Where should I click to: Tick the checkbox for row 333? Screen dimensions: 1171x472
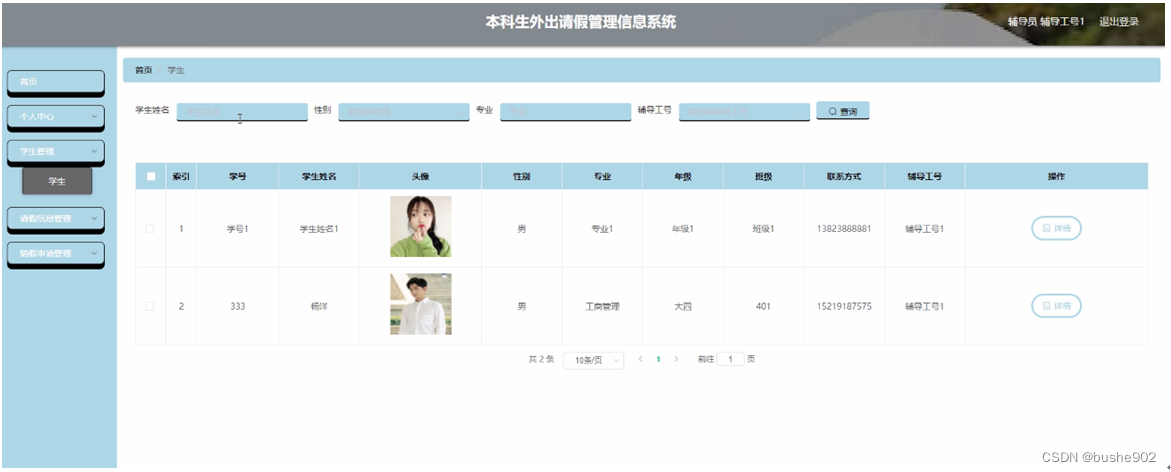click(x=150, y=306)
